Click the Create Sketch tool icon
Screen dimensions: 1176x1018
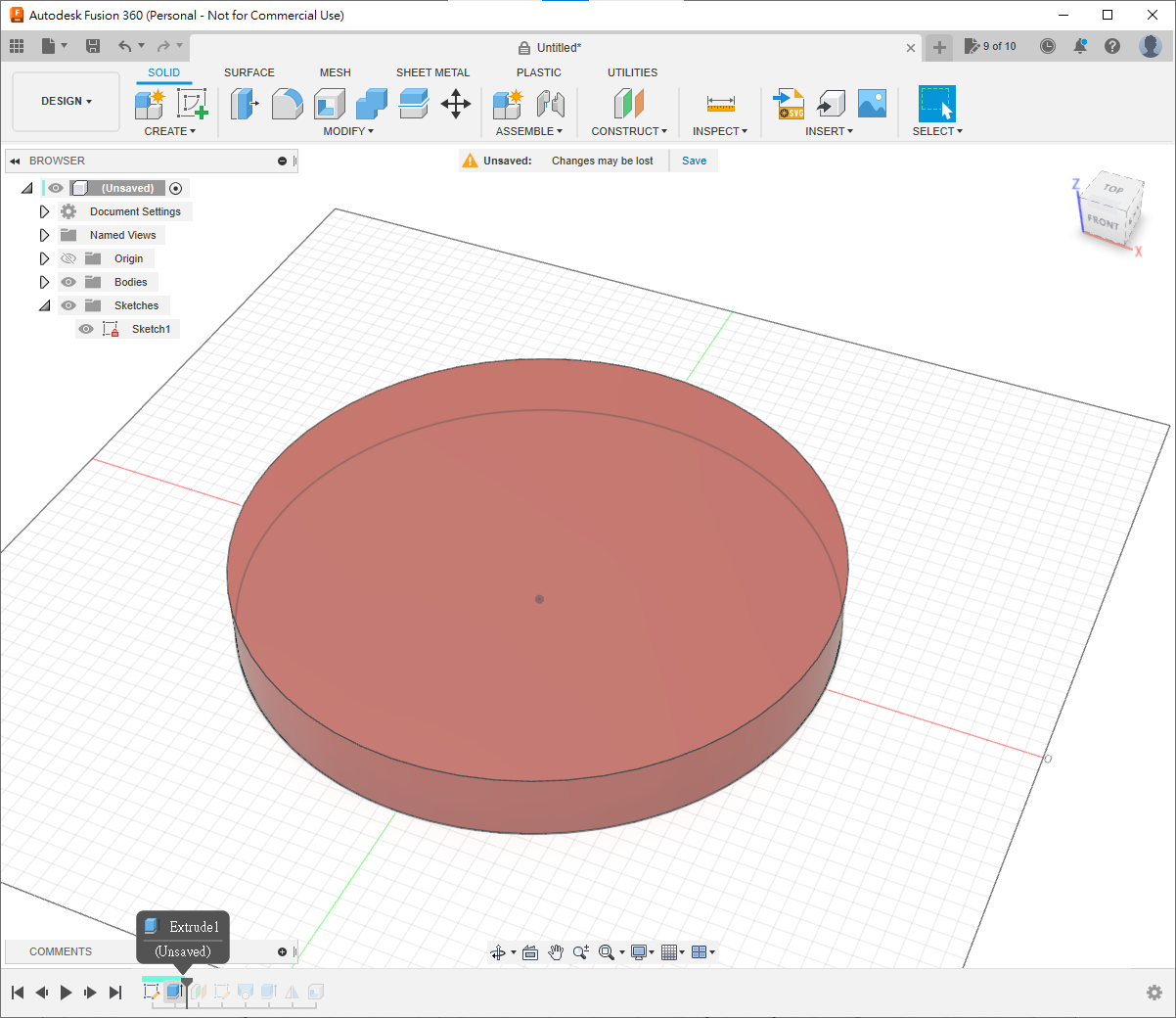[x=192, y=103]
